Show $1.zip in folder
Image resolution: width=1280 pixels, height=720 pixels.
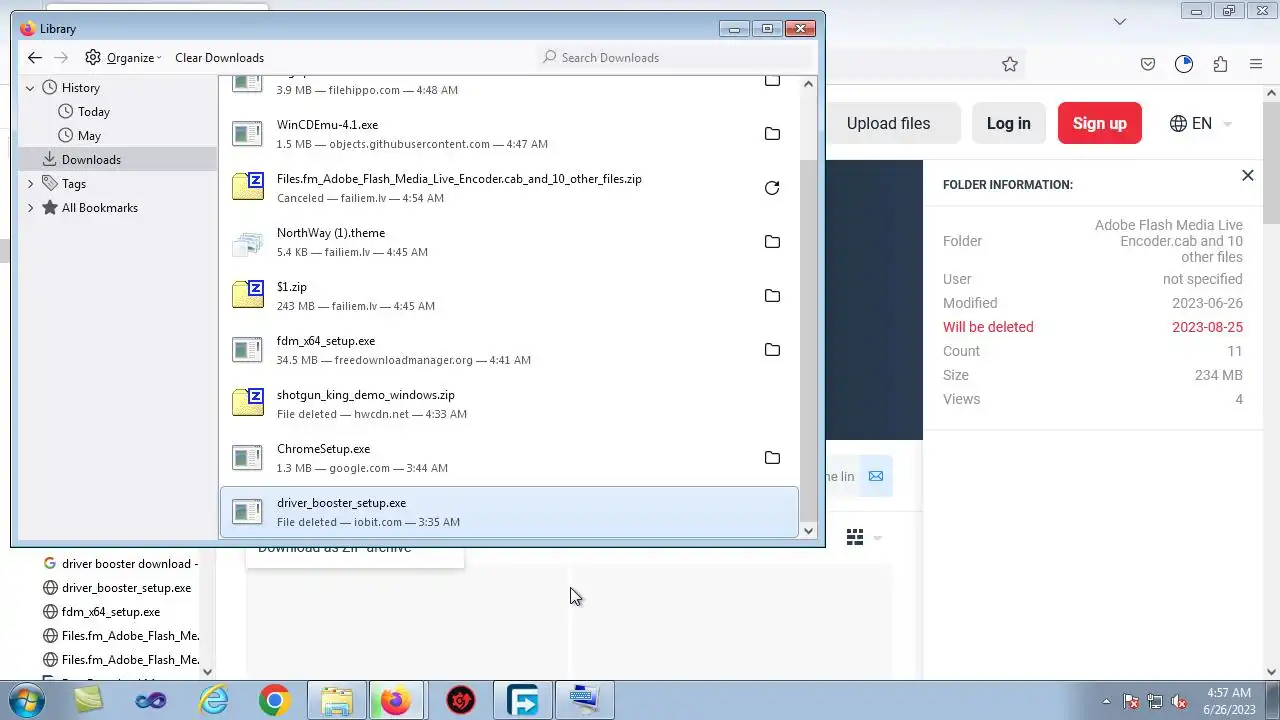coord(772,296)
